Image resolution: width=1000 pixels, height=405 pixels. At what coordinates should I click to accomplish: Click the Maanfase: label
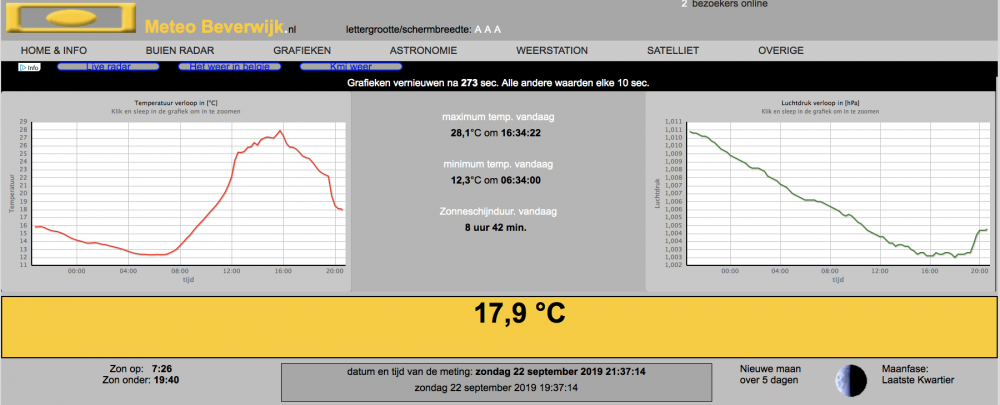coord(903,369)
